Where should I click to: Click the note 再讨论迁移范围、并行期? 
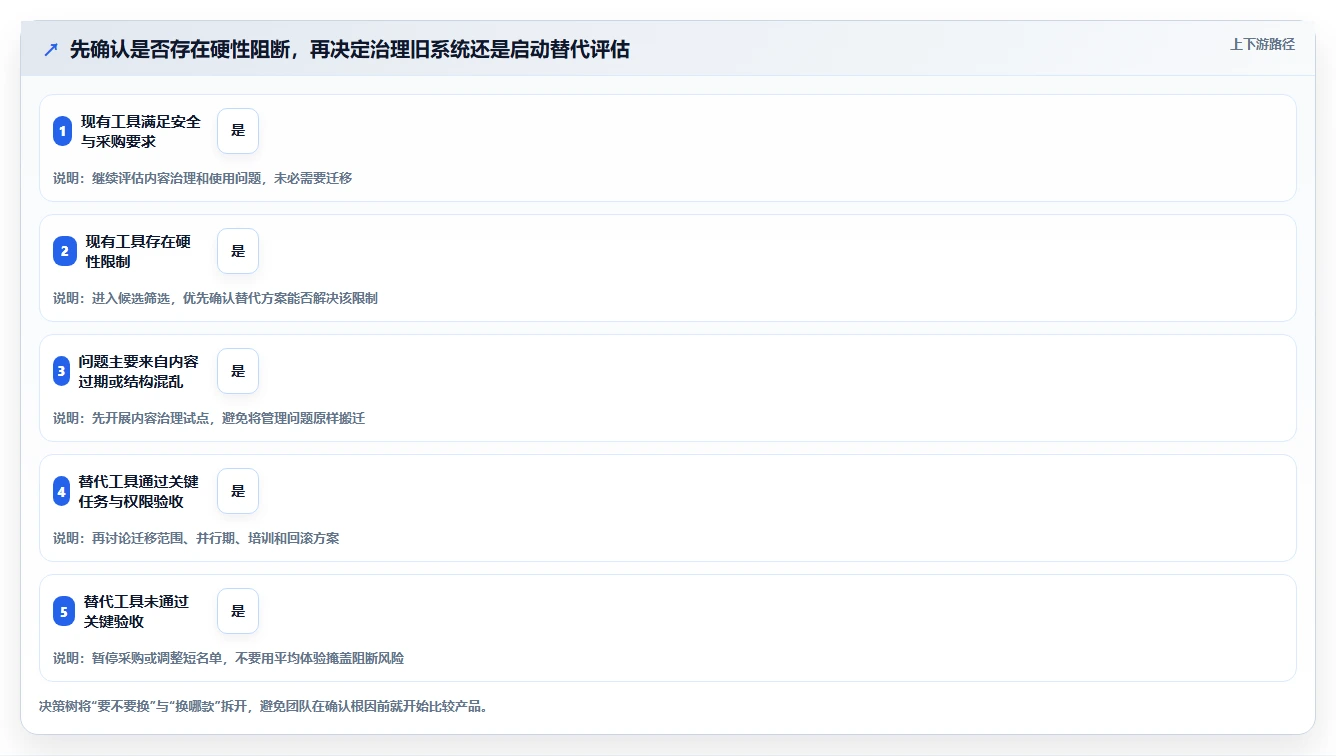[162, 538]
